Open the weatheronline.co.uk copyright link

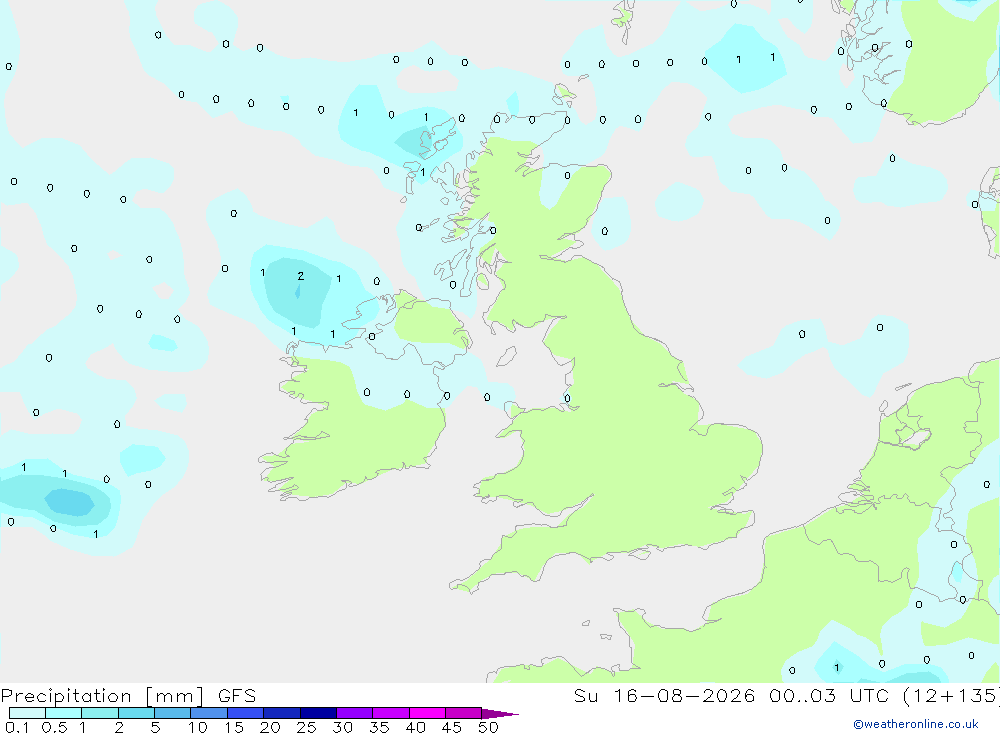916,724
